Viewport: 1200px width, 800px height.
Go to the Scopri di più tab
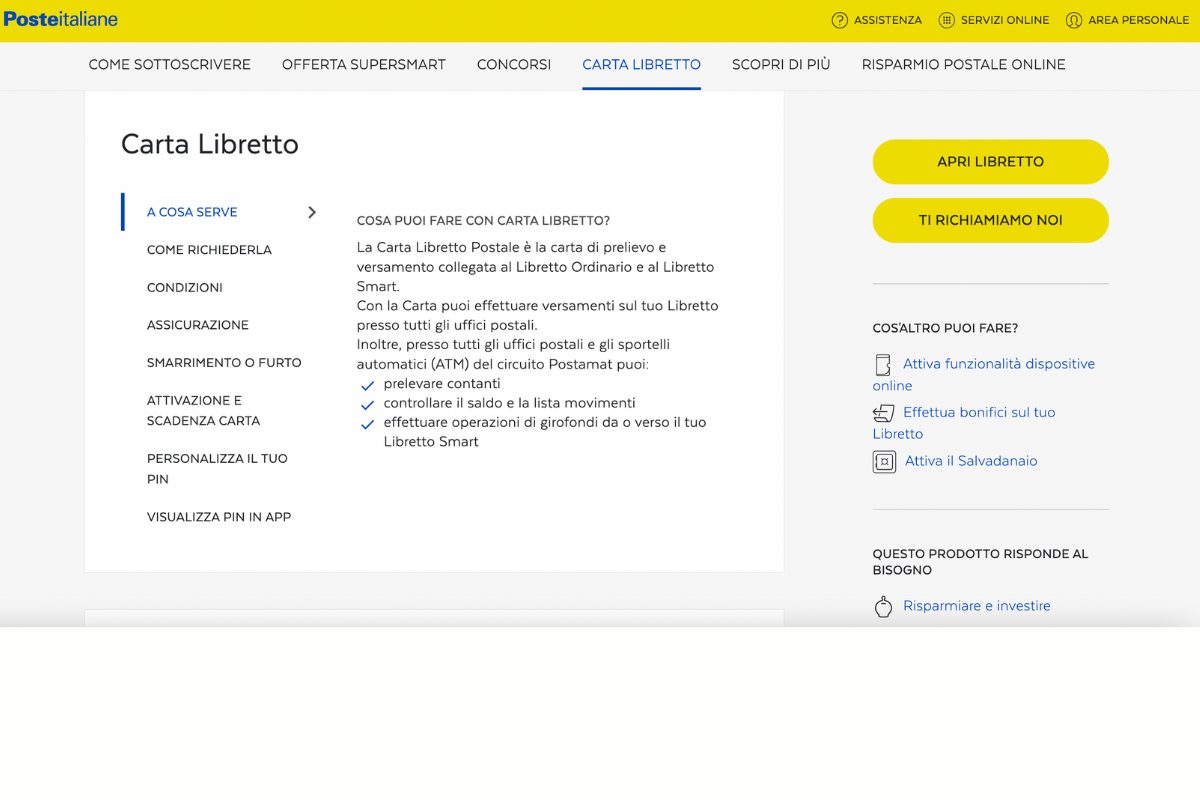pos(781,64)
